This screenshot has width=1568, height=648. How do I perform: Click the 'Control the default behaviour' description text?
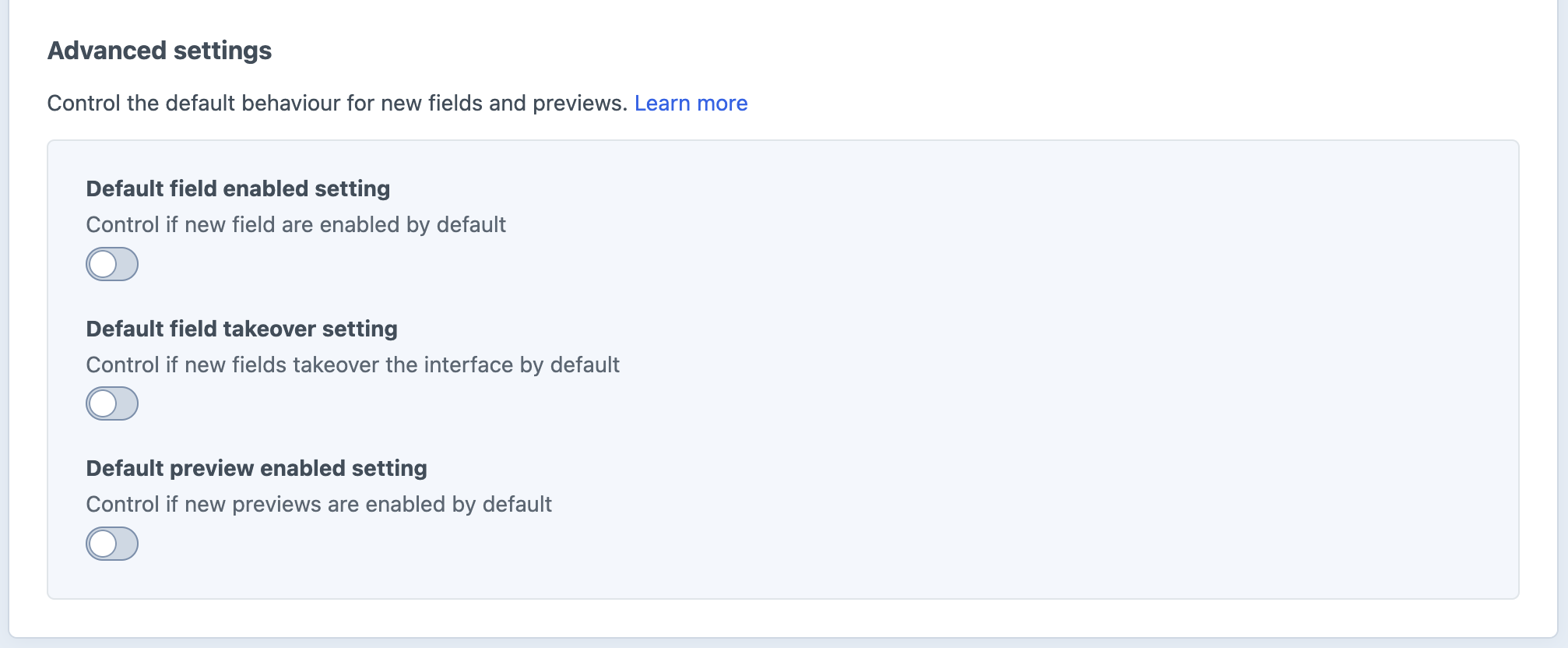(x=337, y=104)
